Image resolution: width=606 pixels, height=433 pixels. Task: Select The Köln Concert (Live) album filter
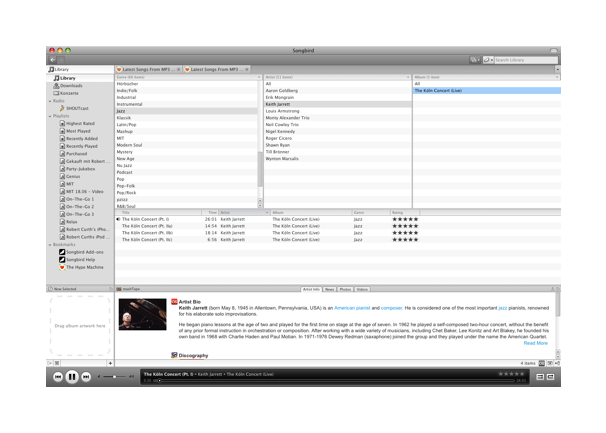point(487,90)
